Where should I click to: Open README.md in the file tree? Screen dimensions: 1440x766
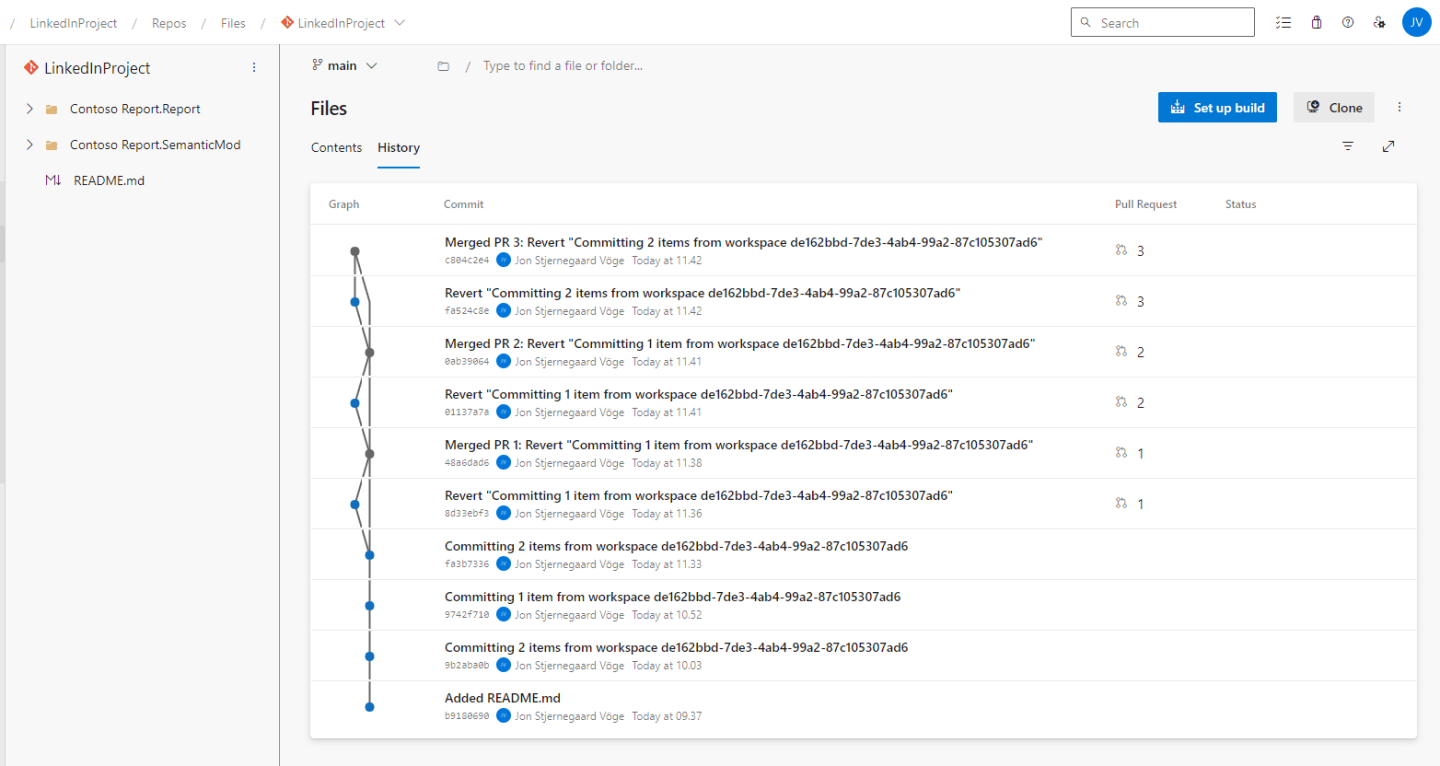109,181
